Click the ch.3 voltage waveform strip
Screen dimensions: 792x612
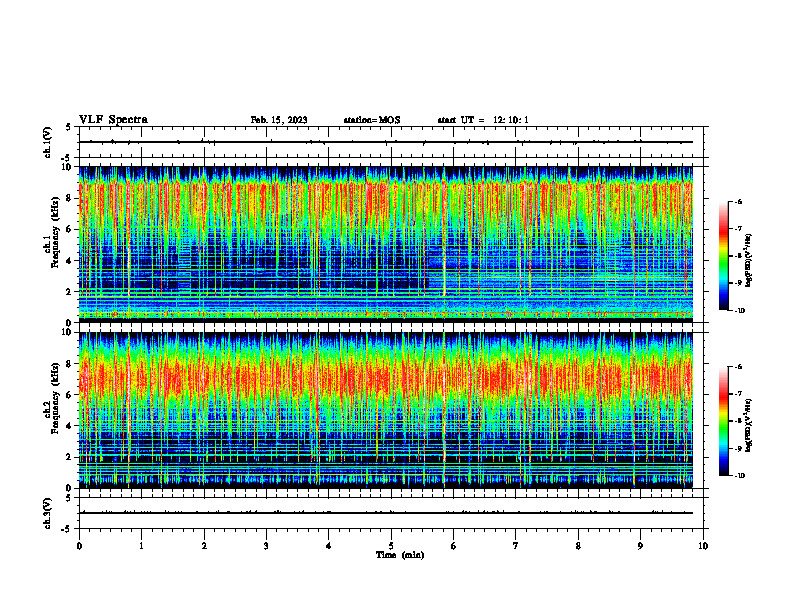point(386,513)
